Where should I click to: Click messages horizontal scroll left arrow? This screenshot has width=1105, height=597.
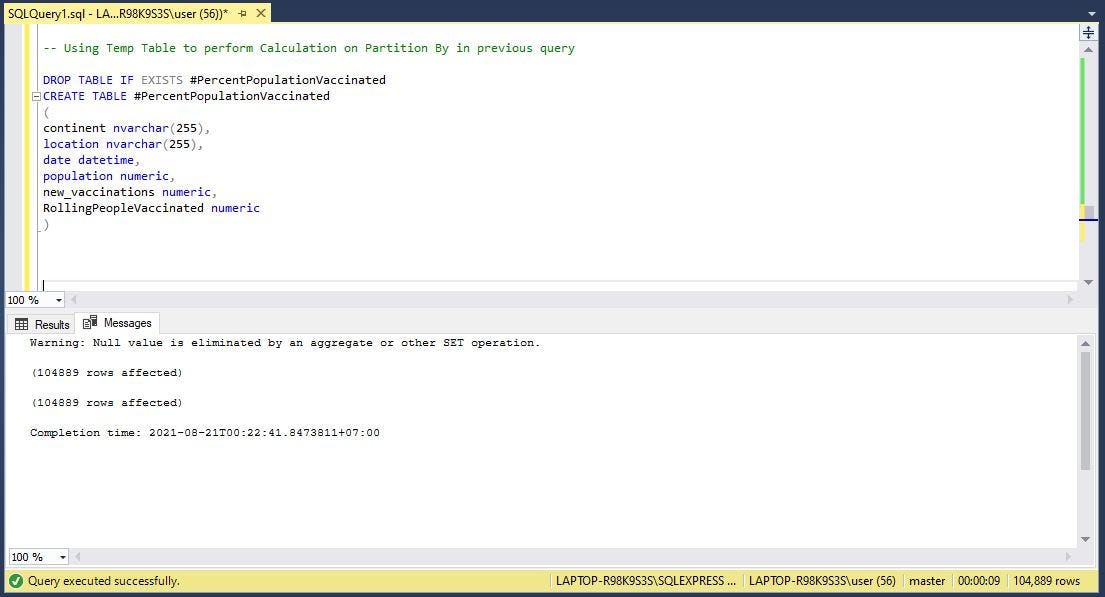(78, 557)
